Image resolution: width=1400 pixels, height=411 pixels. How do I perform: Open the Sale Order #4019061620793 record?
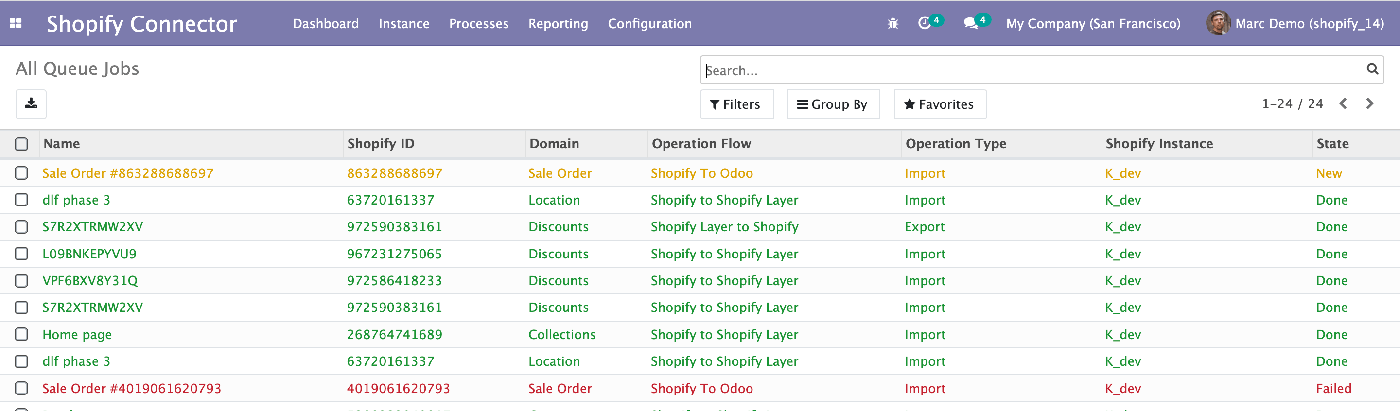[x=132, y=389]
